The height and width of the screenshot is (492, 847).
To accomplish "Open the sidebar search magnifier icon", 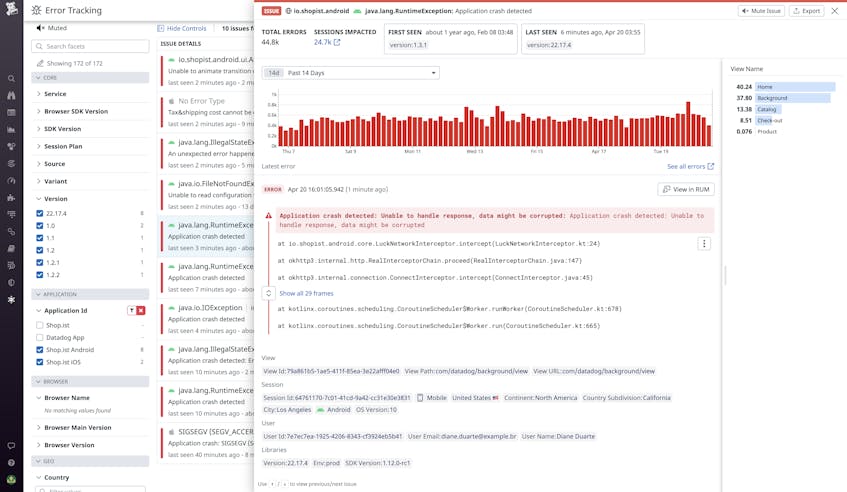I will 11,79.
